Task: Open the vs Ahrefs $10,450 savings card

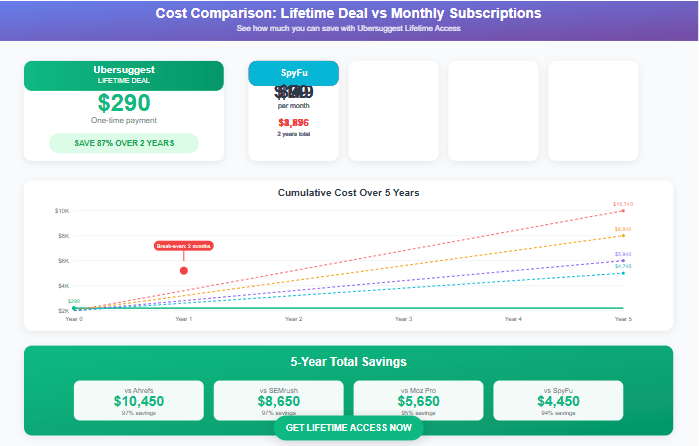Action: [x=139, y=399]
